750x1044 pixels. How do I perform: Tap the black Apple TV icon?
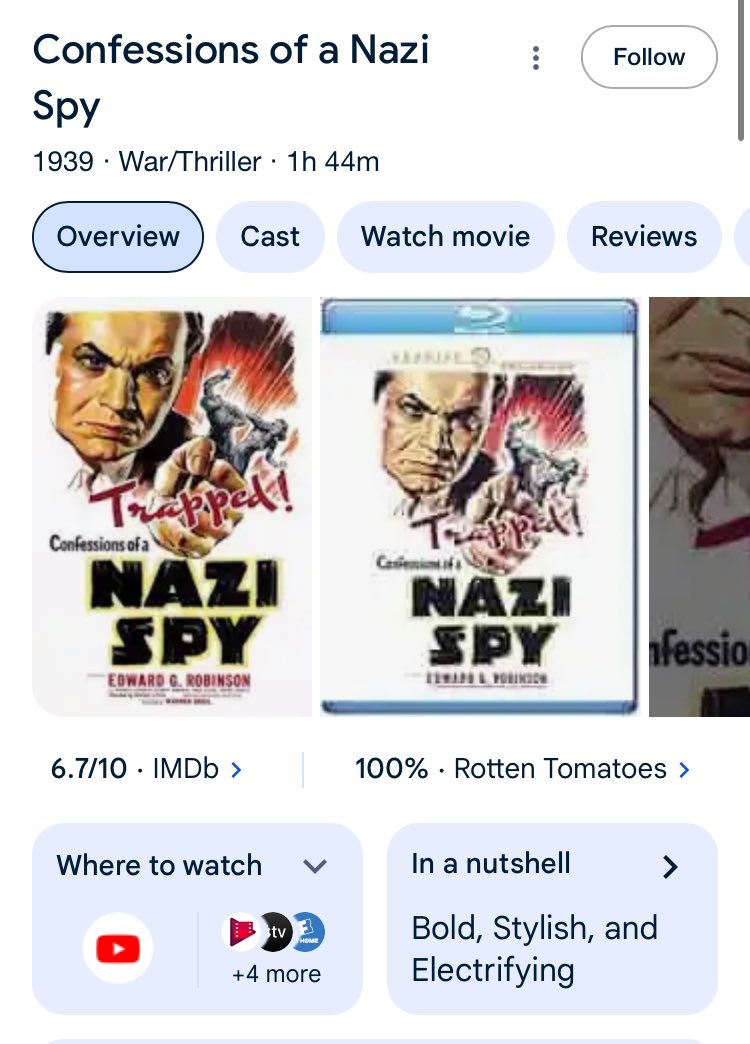pos(274,932)
